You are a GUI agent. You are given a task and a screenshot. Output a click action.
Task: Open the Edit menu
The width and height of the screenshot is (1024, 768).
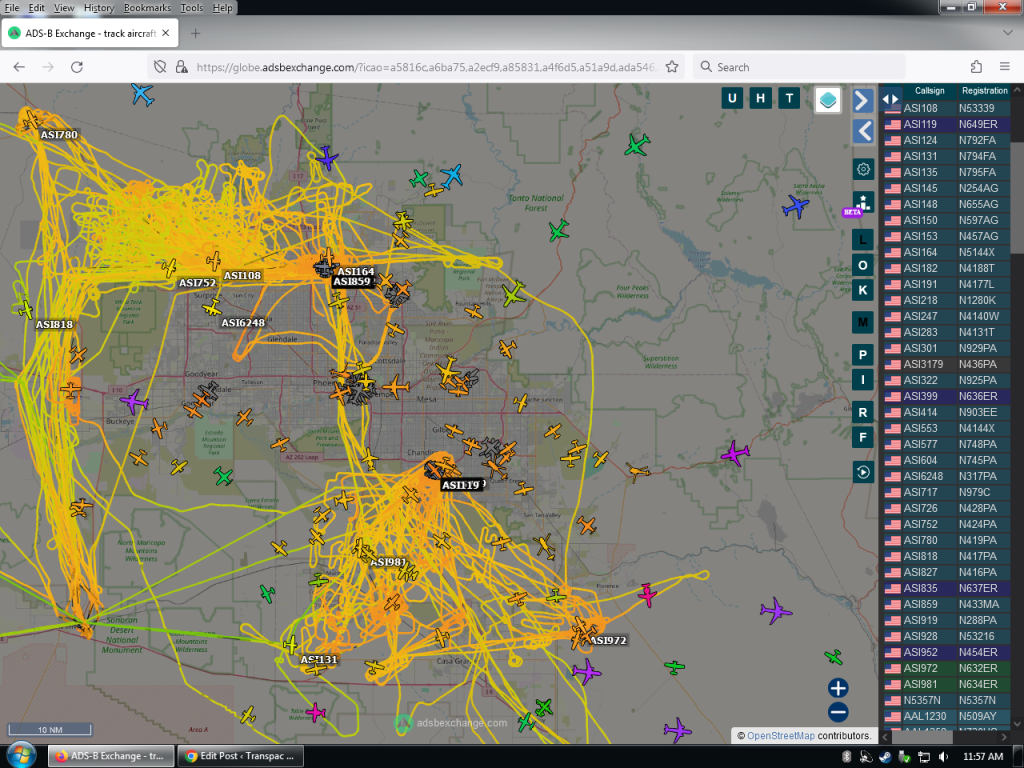click(x=37, y=8)
